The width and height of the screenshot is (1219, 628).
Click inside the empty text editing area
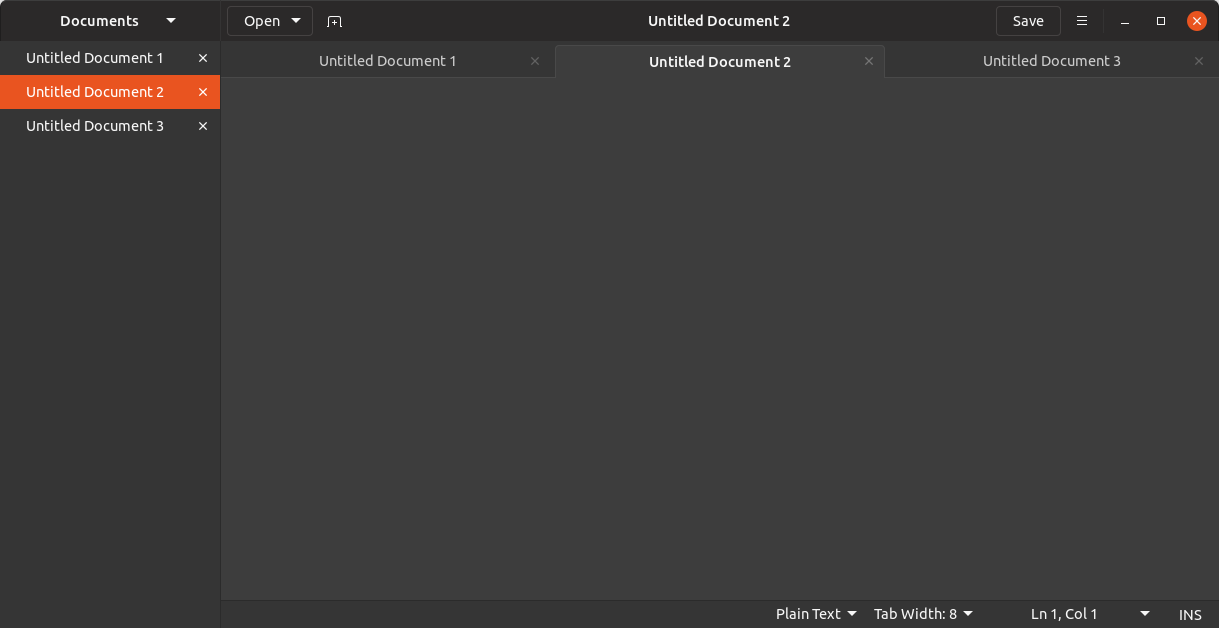719,339
